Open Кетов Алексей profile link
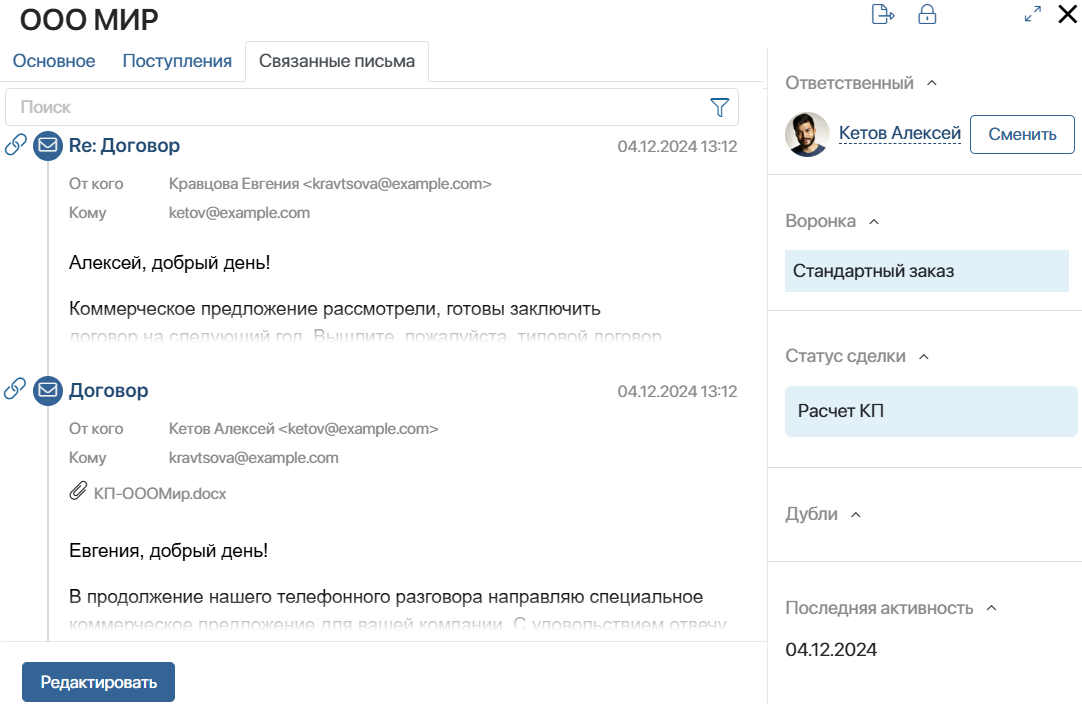This screenshot has width=1082, height=708. coord(900,133)
